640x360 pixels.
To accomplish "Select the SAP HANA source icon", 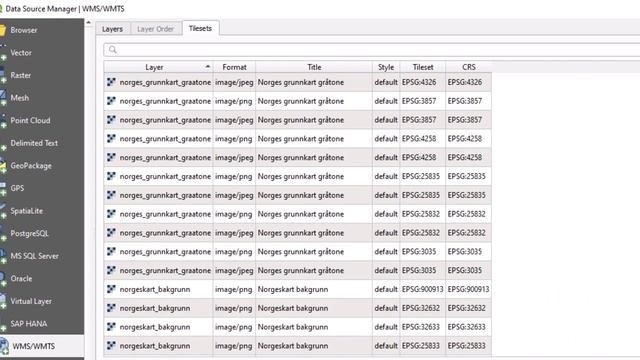I will 3,324.
